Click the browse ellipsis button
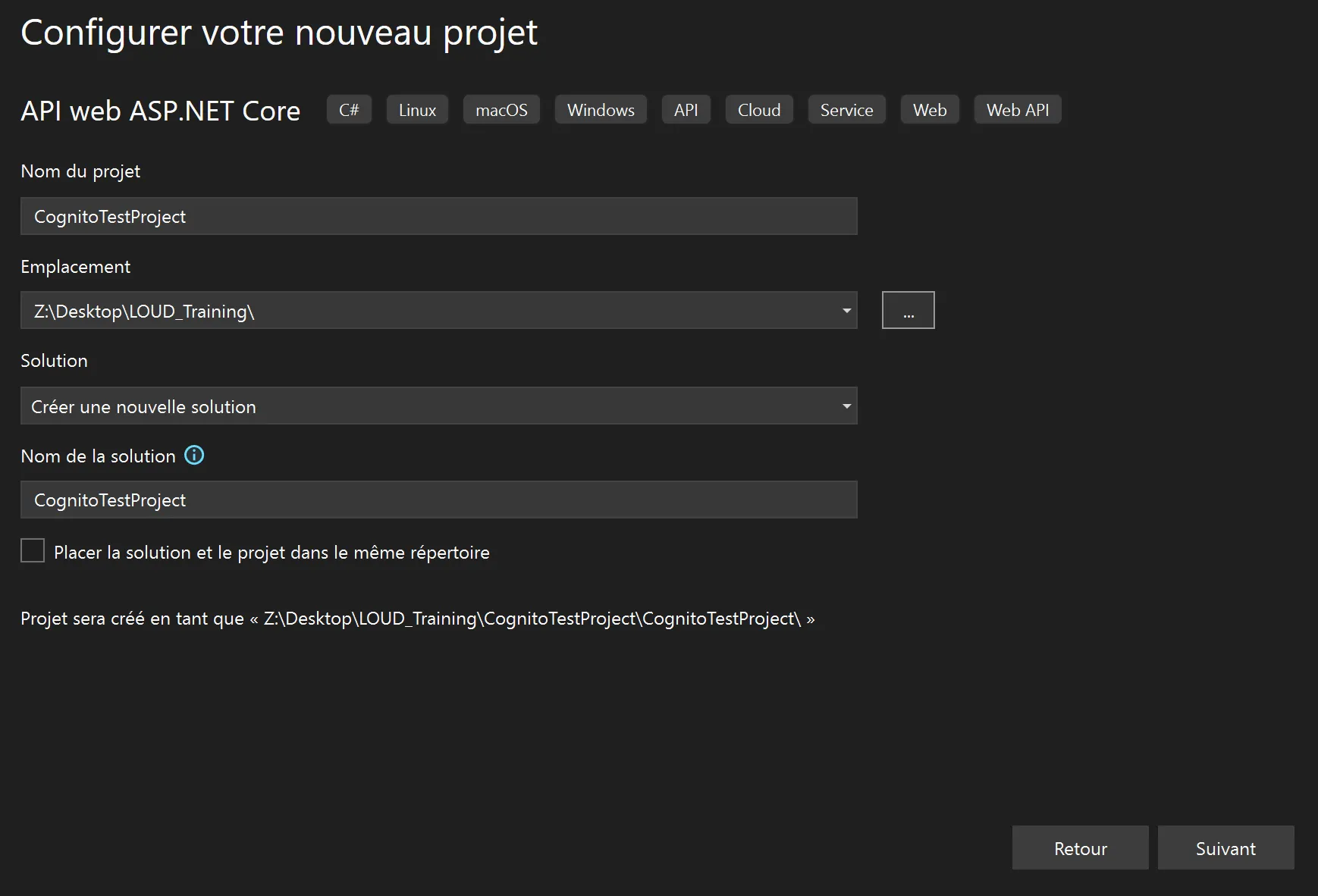This screenshot has height=896, width=1318. 908,311
